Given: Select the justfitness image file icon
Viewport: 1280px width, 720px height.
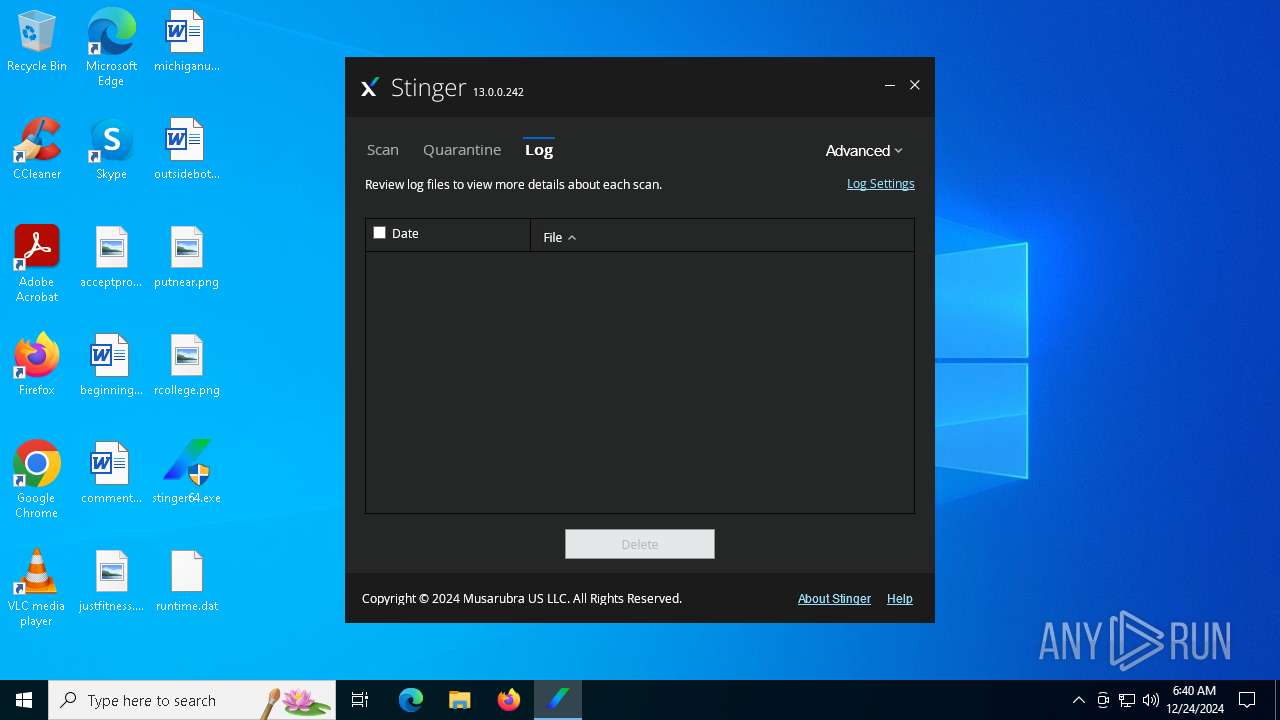Looking at the screenshot, I should click(x=111, y=582).
